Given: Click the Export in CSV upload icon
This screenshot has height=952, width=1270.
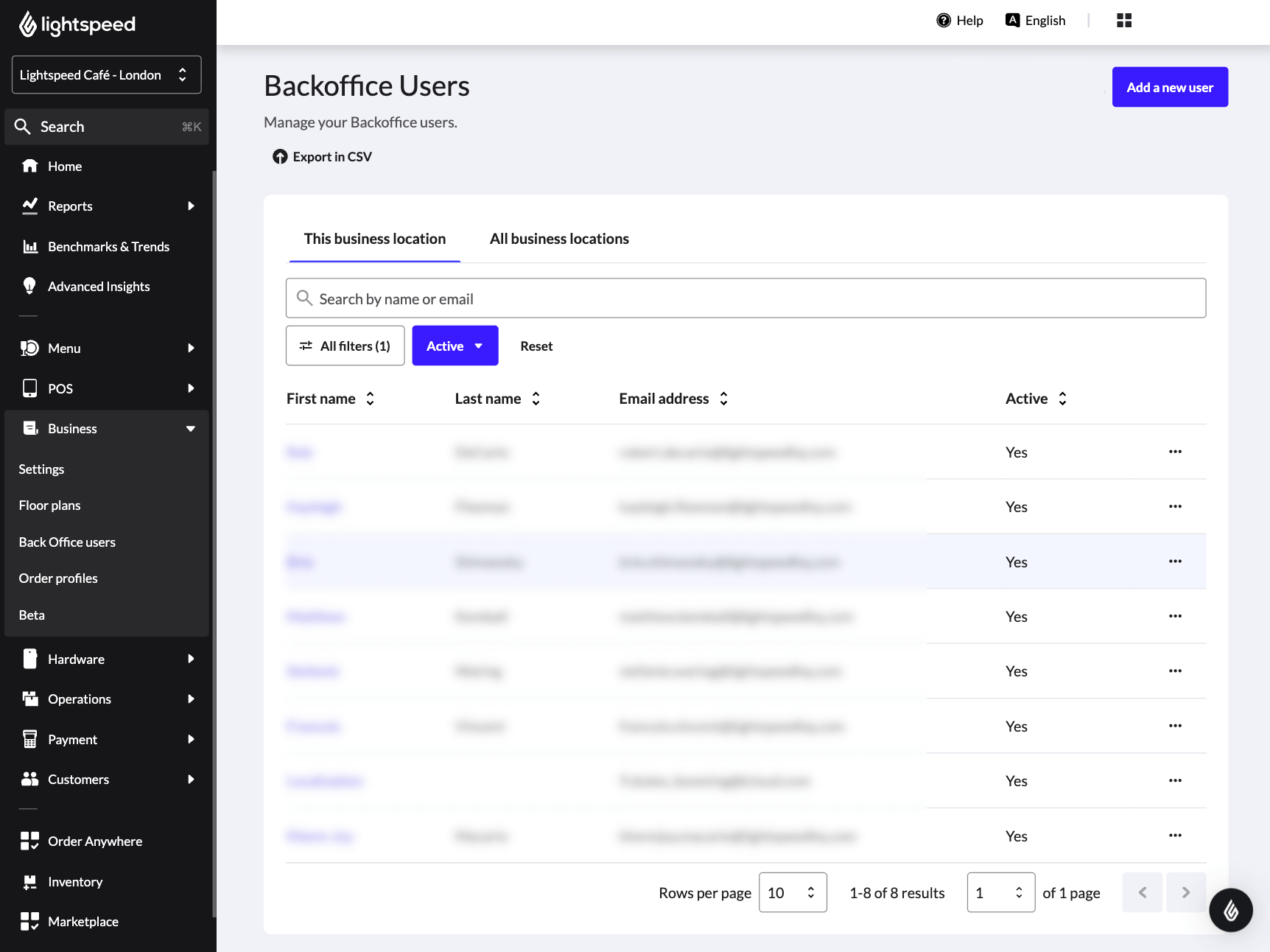Looking at the screenshot, I should coord(280,157).
